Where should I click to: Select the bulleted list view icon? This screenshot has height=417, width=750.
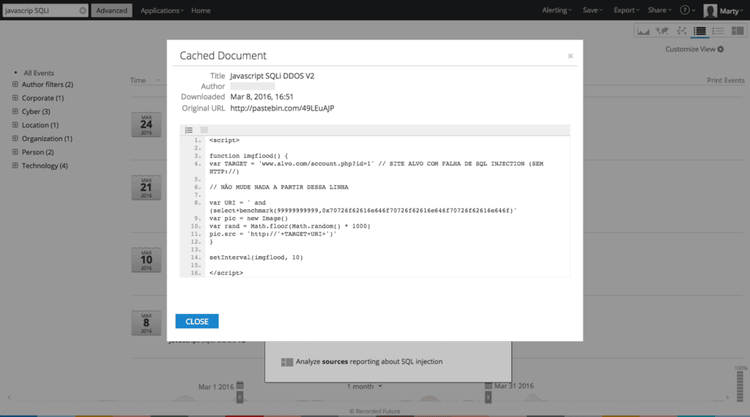720,32
